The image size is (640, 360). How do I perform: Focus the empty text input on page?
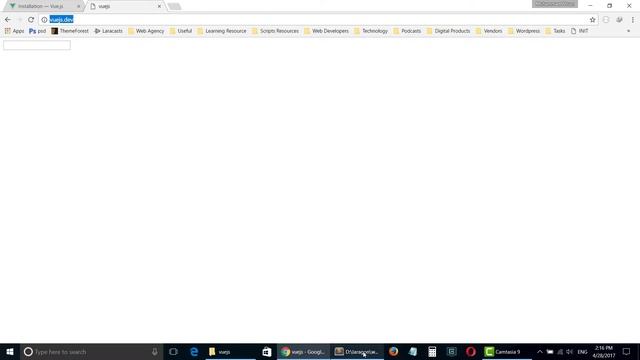[x=37, y=45]
